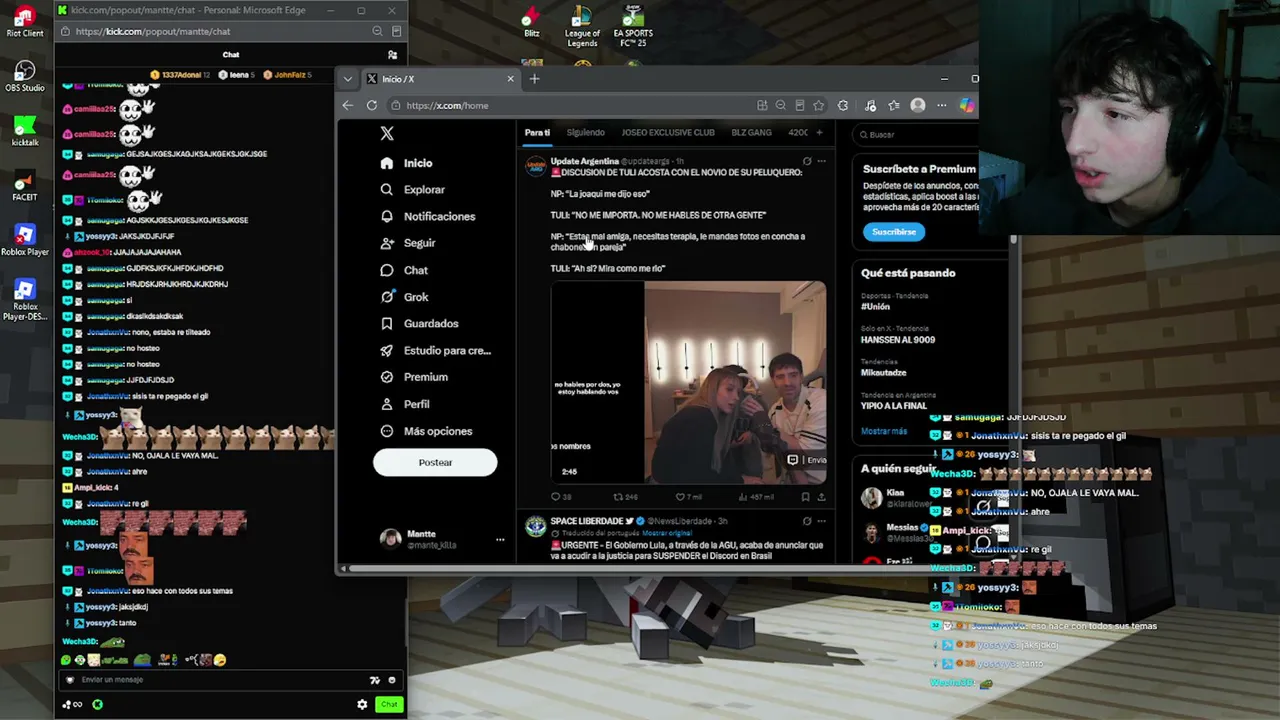This screenshot has height=720, width=1280.
Task: Open Grok in the X sidebar
Action: pos(404,297)
